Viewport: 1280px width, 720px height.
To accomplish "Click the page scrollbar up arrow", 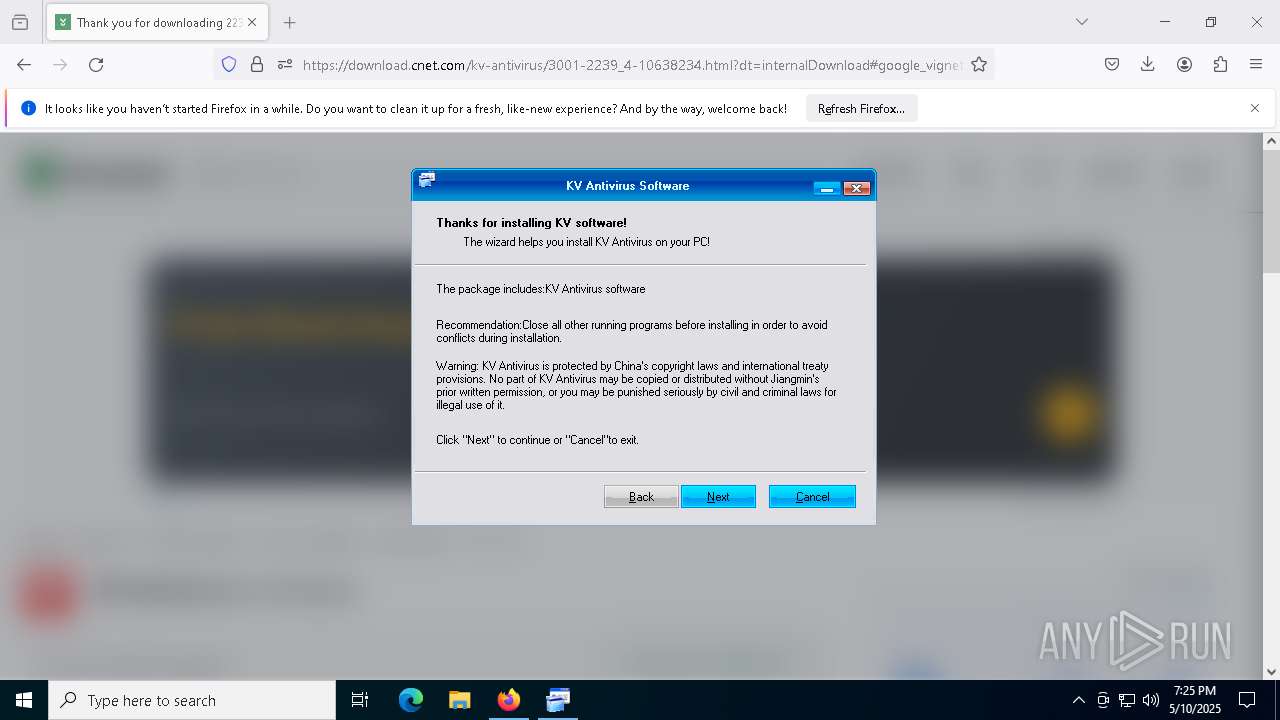I will (1271, 141).
